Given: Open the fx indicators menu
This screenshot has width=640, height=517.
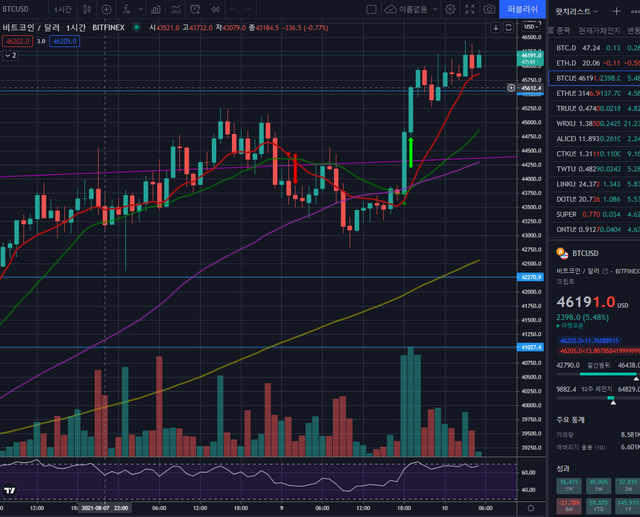Looking at the screenshot, I should pyautogui.click(x=127, y=9).
